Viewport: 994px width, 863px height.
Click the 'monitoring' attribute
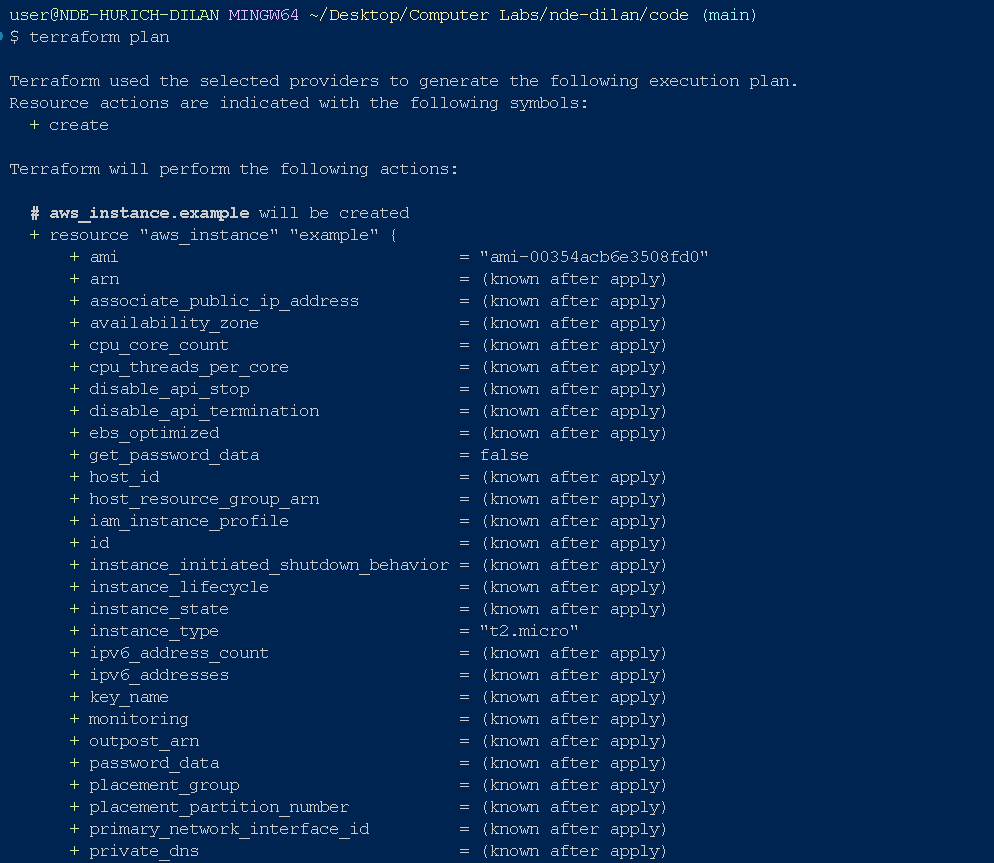(139, 719)
